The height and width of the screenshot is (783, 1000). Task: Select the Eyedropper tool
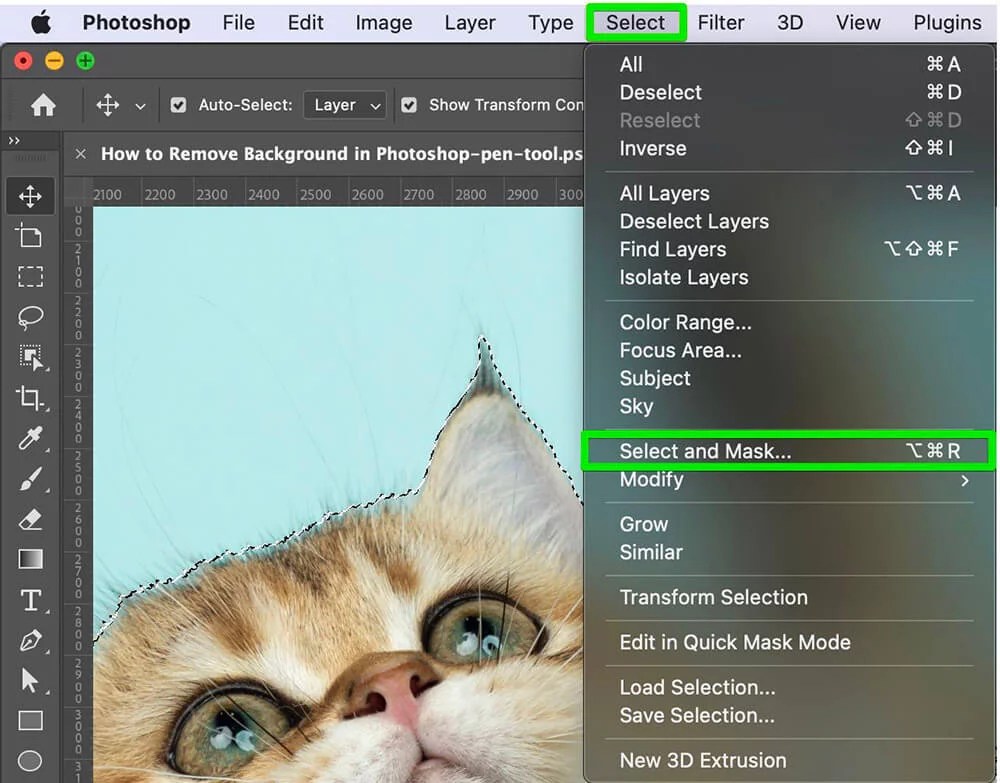pyautogui.click(x=30, y=438)
